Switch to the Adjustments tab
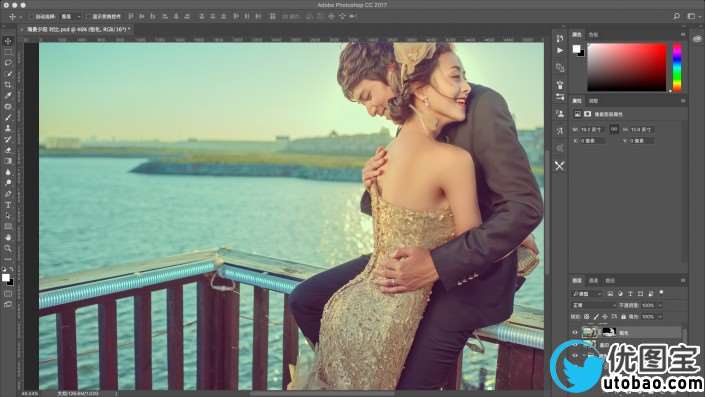Image resolution: width=705 pixels, height=397 pixels. click(593, 101)
